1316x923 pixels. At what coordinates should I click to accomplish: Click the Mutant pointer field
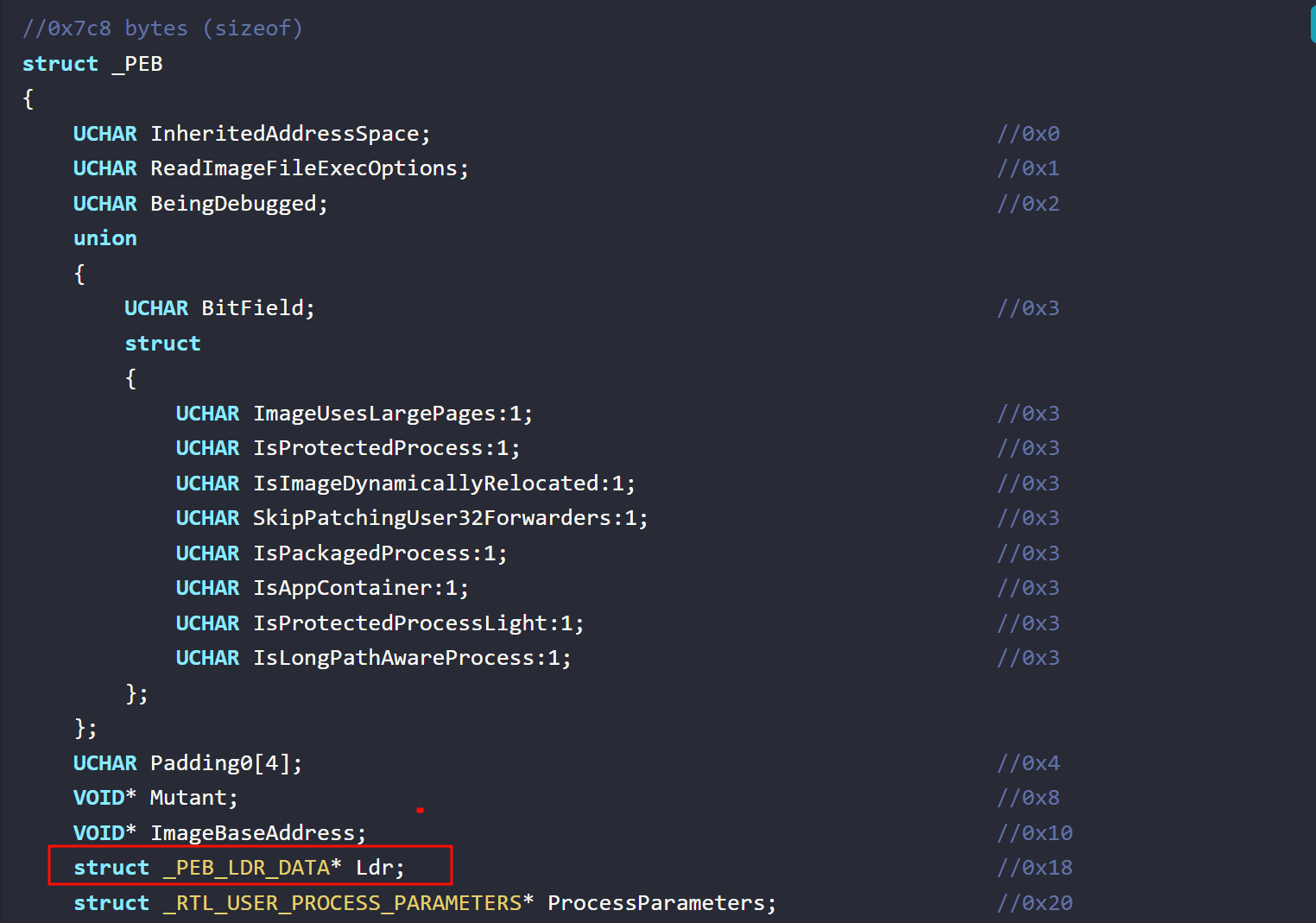point(188,798)
